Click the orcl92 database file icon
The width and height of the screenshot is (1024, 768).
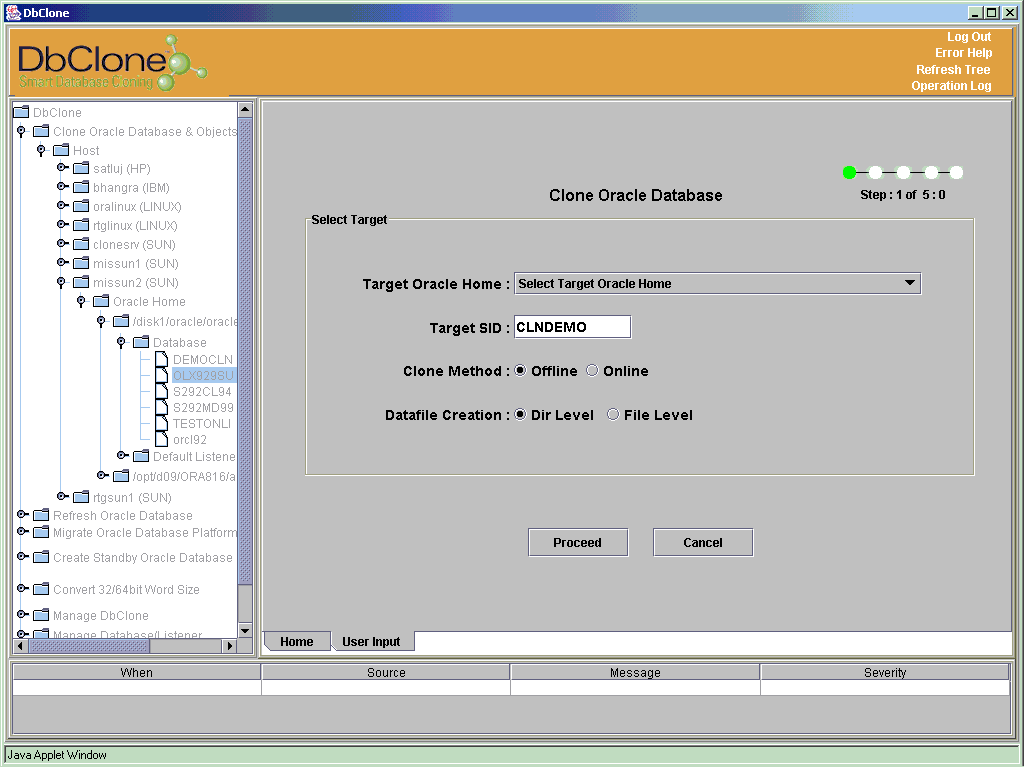coord(161,439)
